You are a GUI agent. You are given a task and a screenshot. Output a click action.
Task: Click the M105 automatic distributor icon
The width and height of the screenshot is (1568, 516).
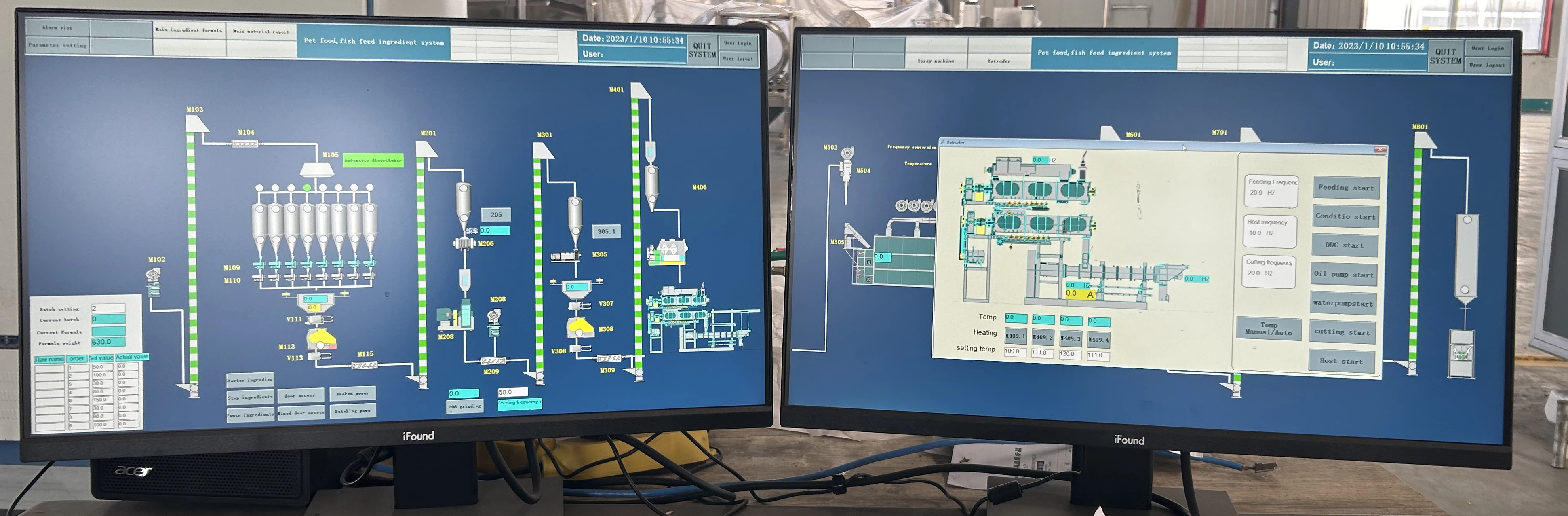317,169
